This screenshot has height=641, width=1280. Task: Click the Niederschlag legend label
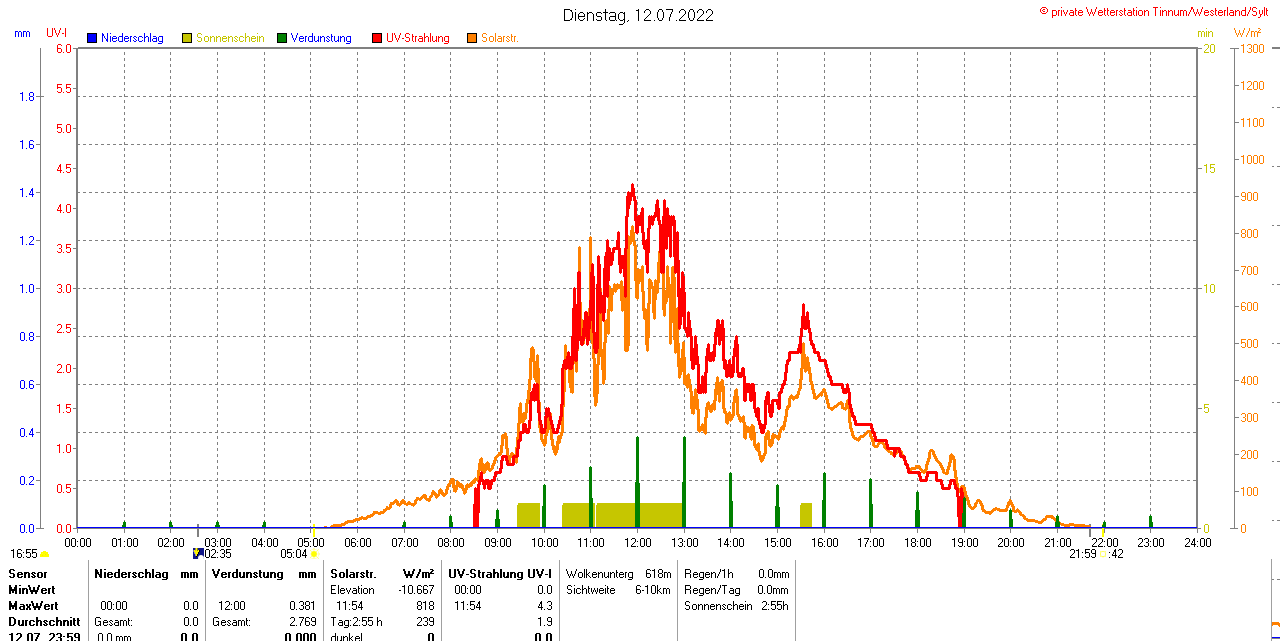tap(132, 38)
